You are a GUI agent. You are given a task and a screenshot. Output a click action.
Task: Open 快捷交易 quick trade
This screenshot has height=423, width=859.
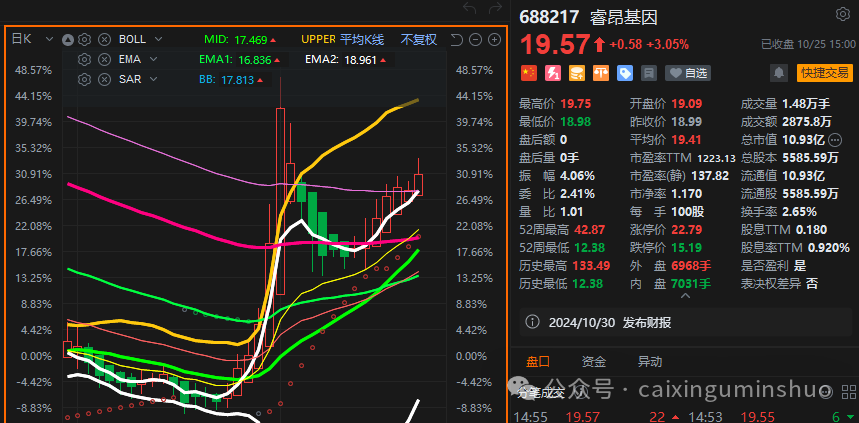pyautogui.click(x=824, y=72)
